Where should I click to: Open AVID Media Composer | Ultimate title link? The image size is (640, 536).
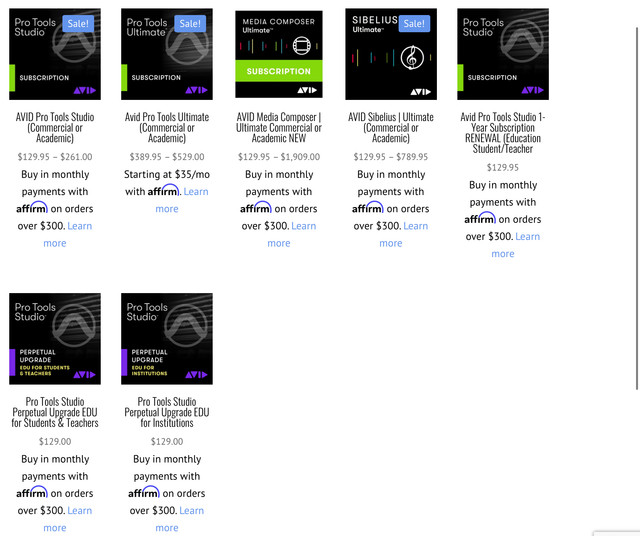click(x=279, y=128)
